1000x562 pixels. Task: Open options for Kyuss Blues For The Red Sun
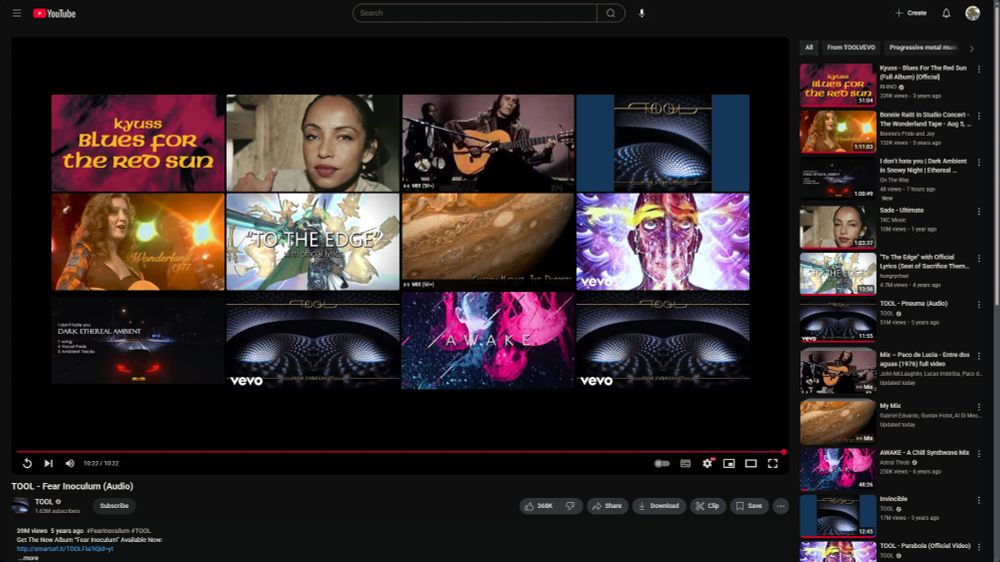tap(979, 69)
